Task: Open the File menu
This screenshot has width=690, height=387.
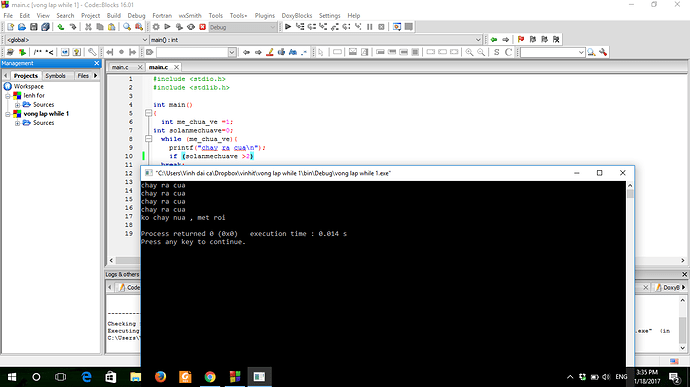Action: coord(8,15)
